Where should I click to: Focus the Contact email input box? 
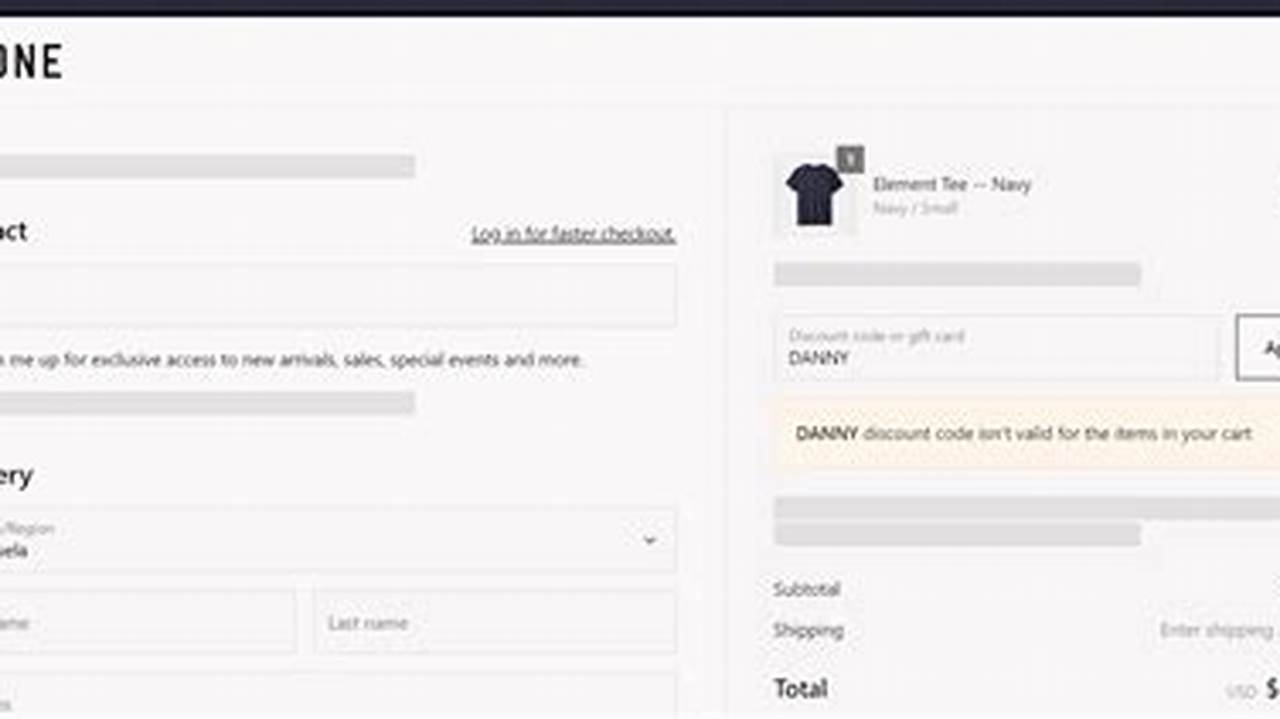[x=338, y=295]
